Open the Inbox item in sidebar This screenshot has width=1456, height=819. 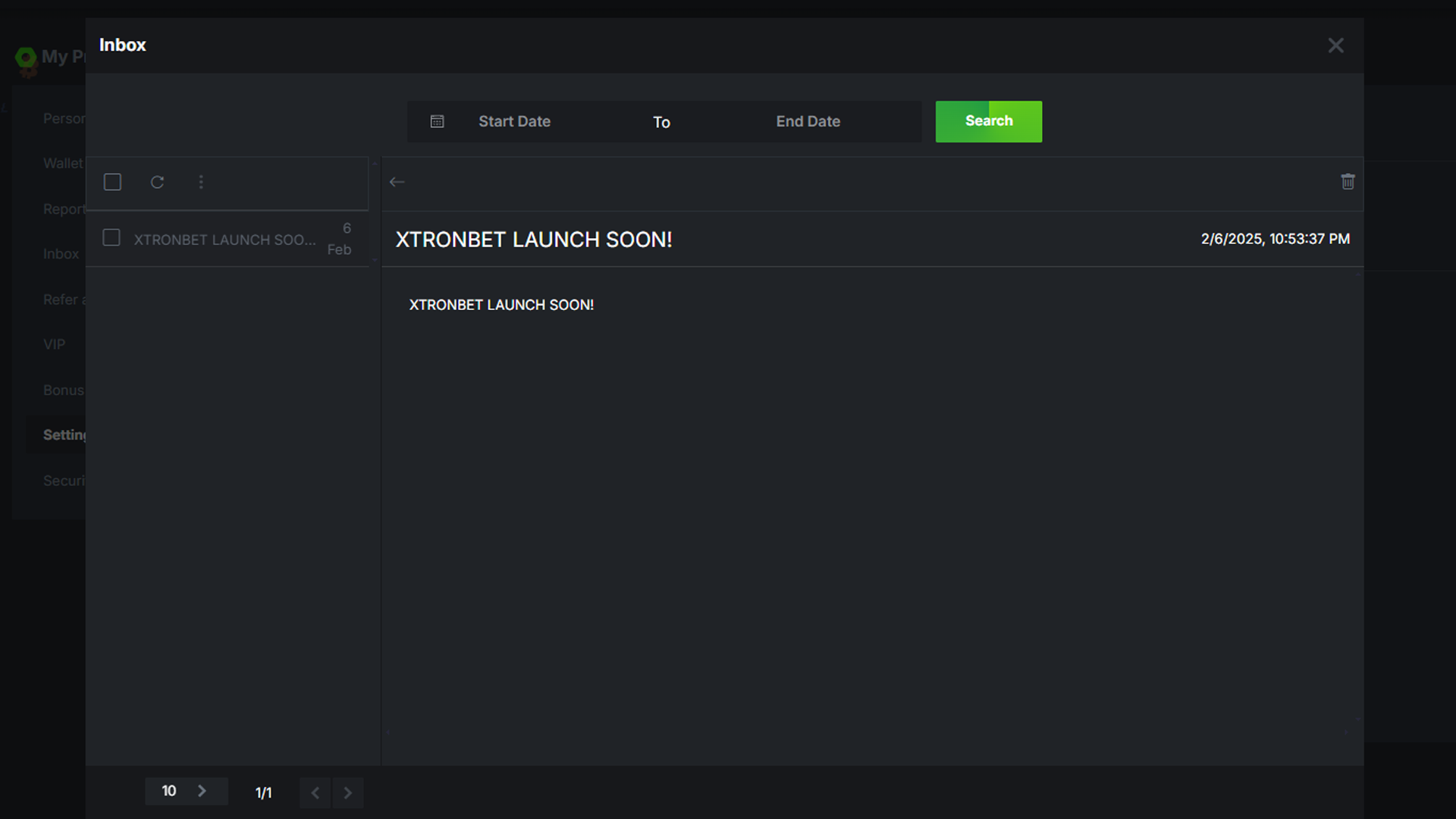tap(61, 254)
